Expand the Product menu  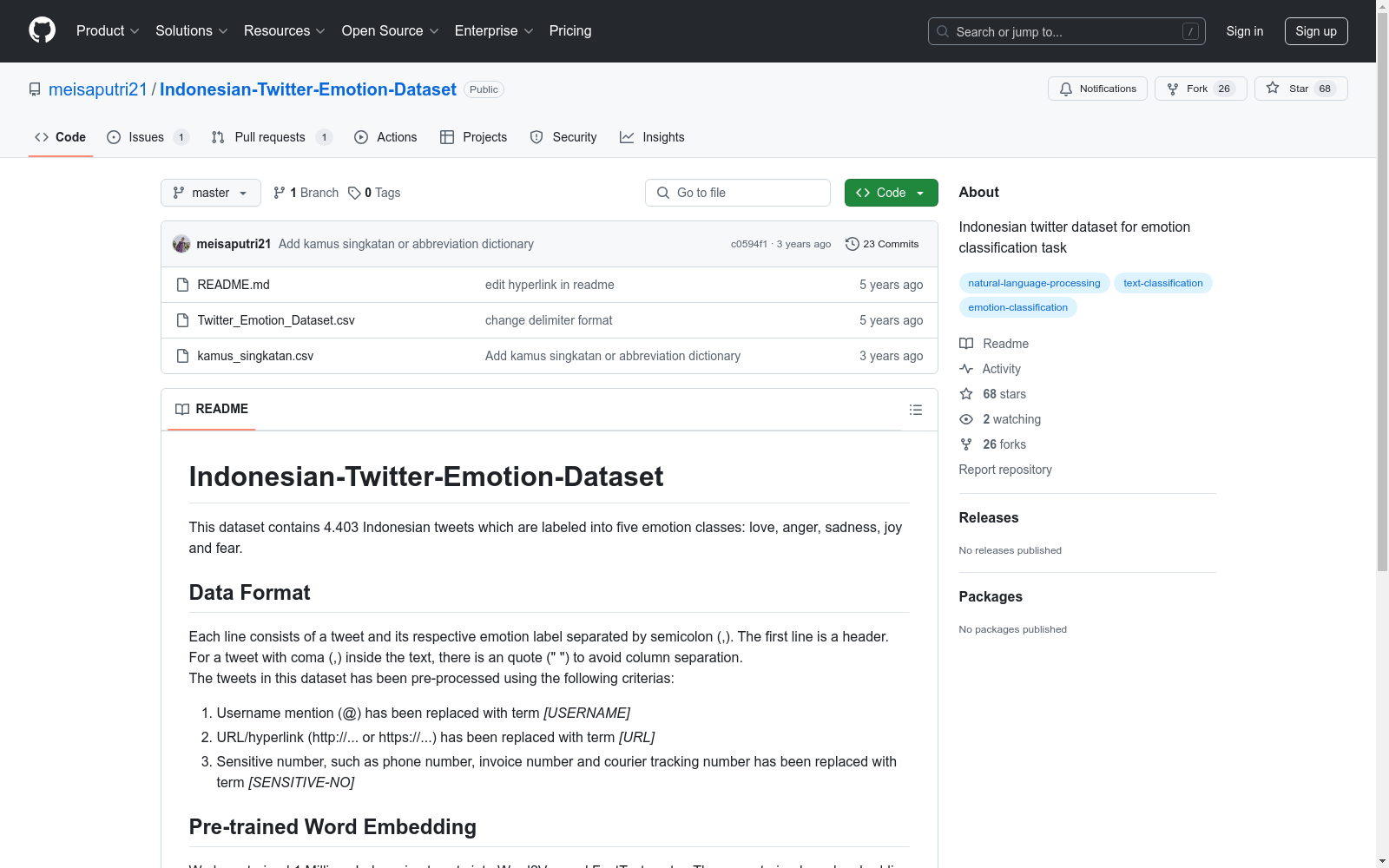108,31
